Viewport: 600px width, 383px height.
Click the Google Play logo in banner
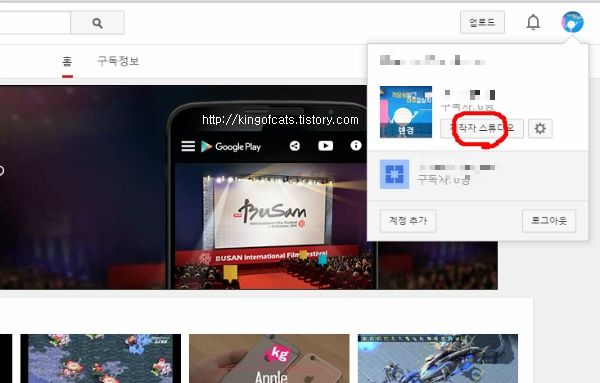231,146
